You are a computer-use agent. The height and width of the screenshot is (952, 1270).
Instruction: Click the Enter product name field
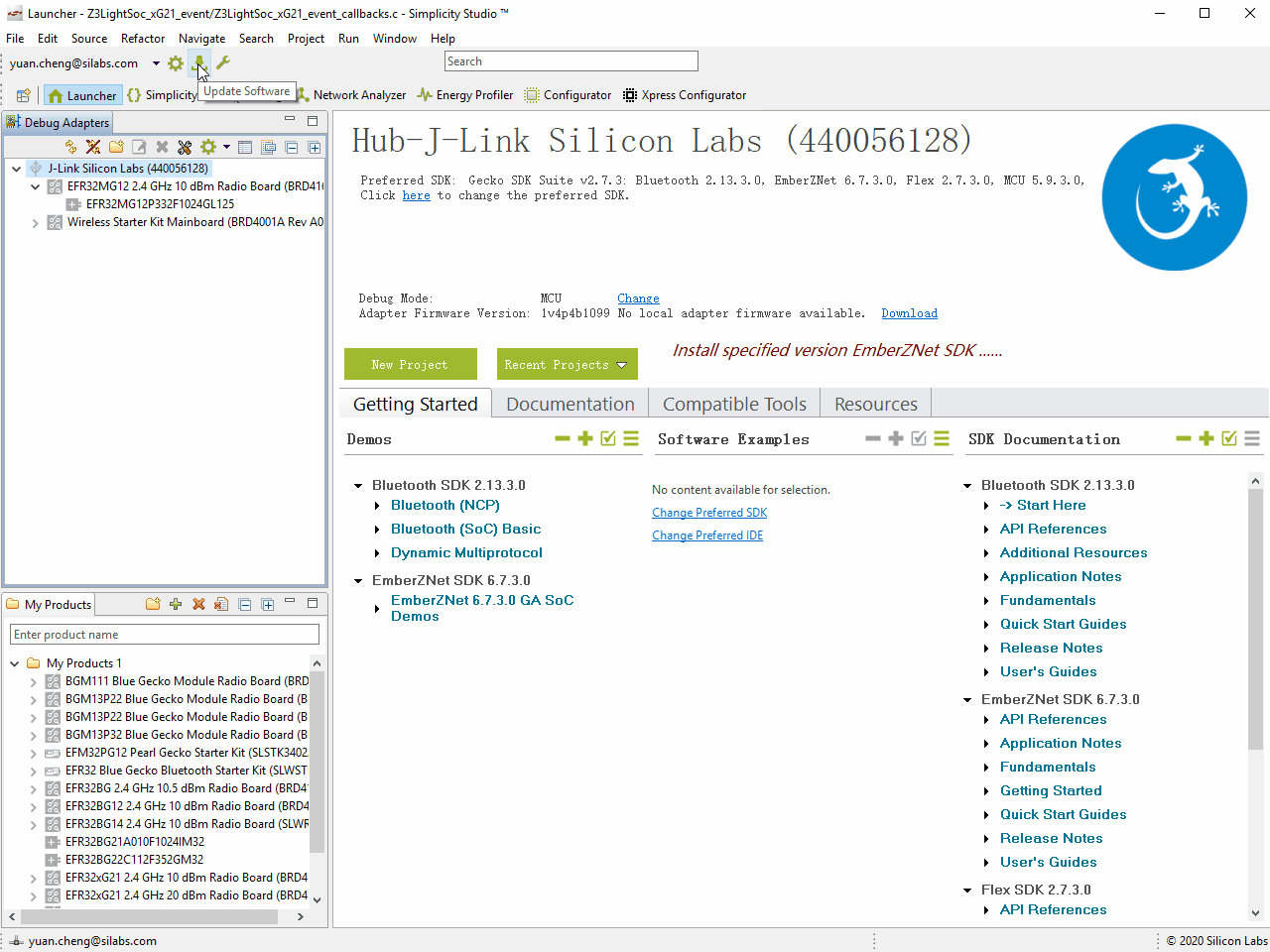[165, 635]
